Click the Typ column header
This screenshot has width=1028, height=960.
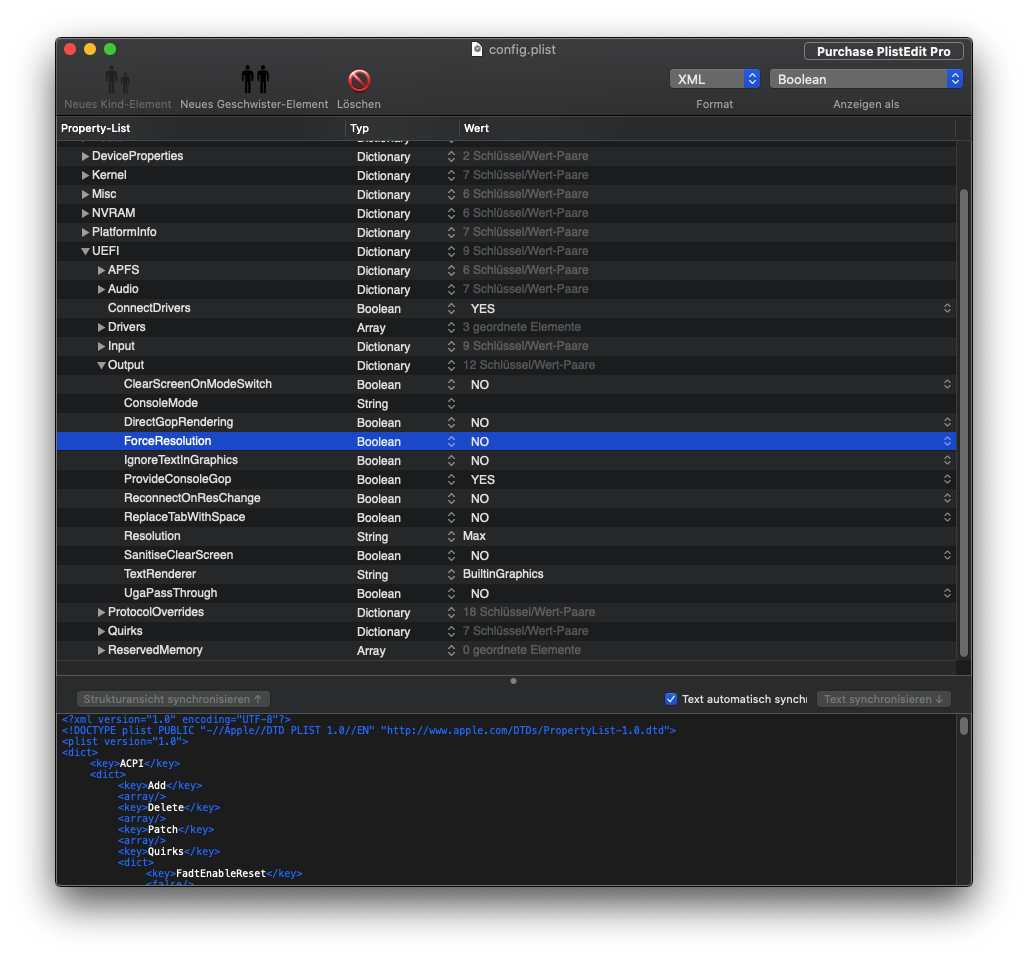[402, 129]
